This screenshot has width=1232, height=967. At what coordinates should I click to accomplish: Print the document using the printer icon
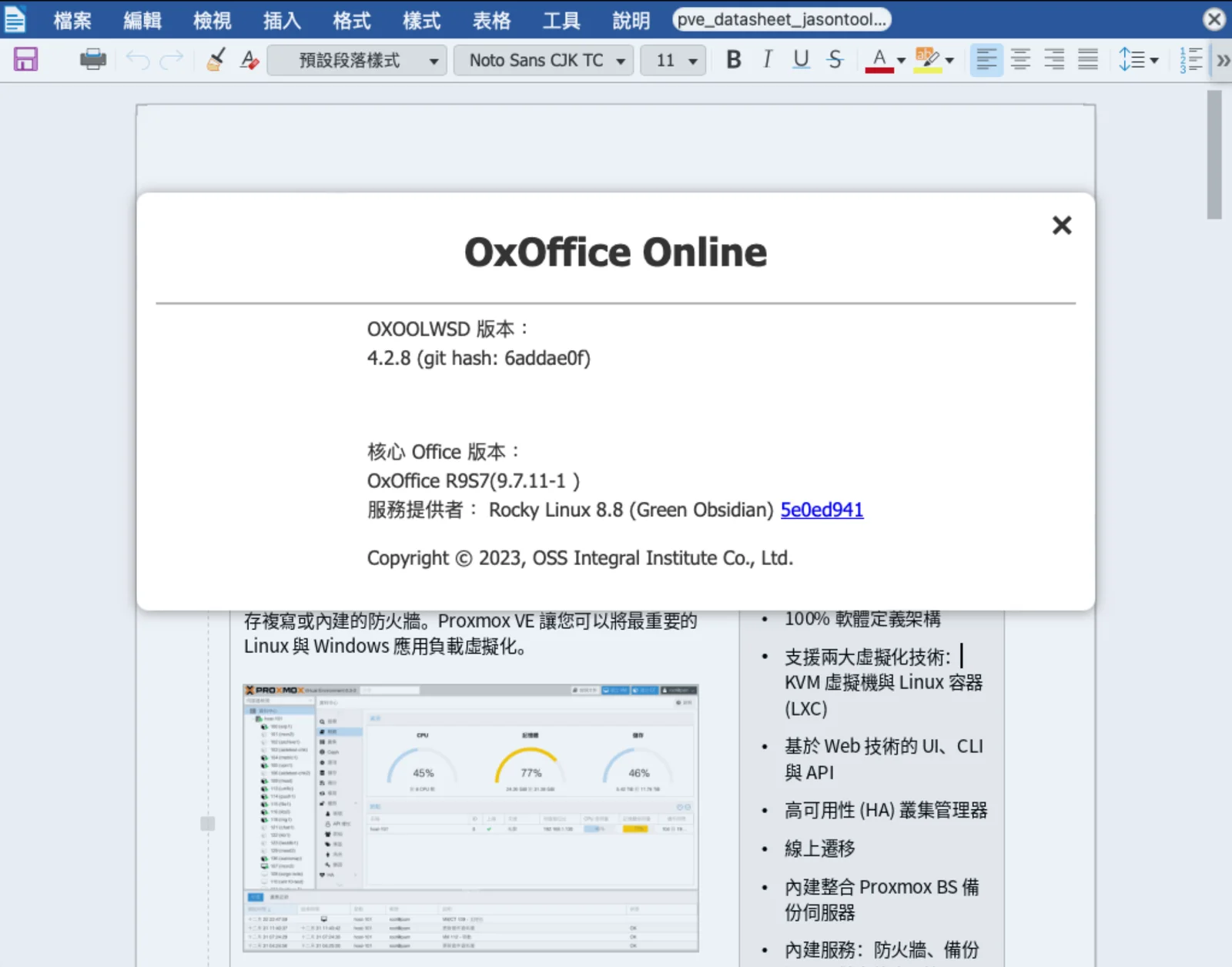93,59
